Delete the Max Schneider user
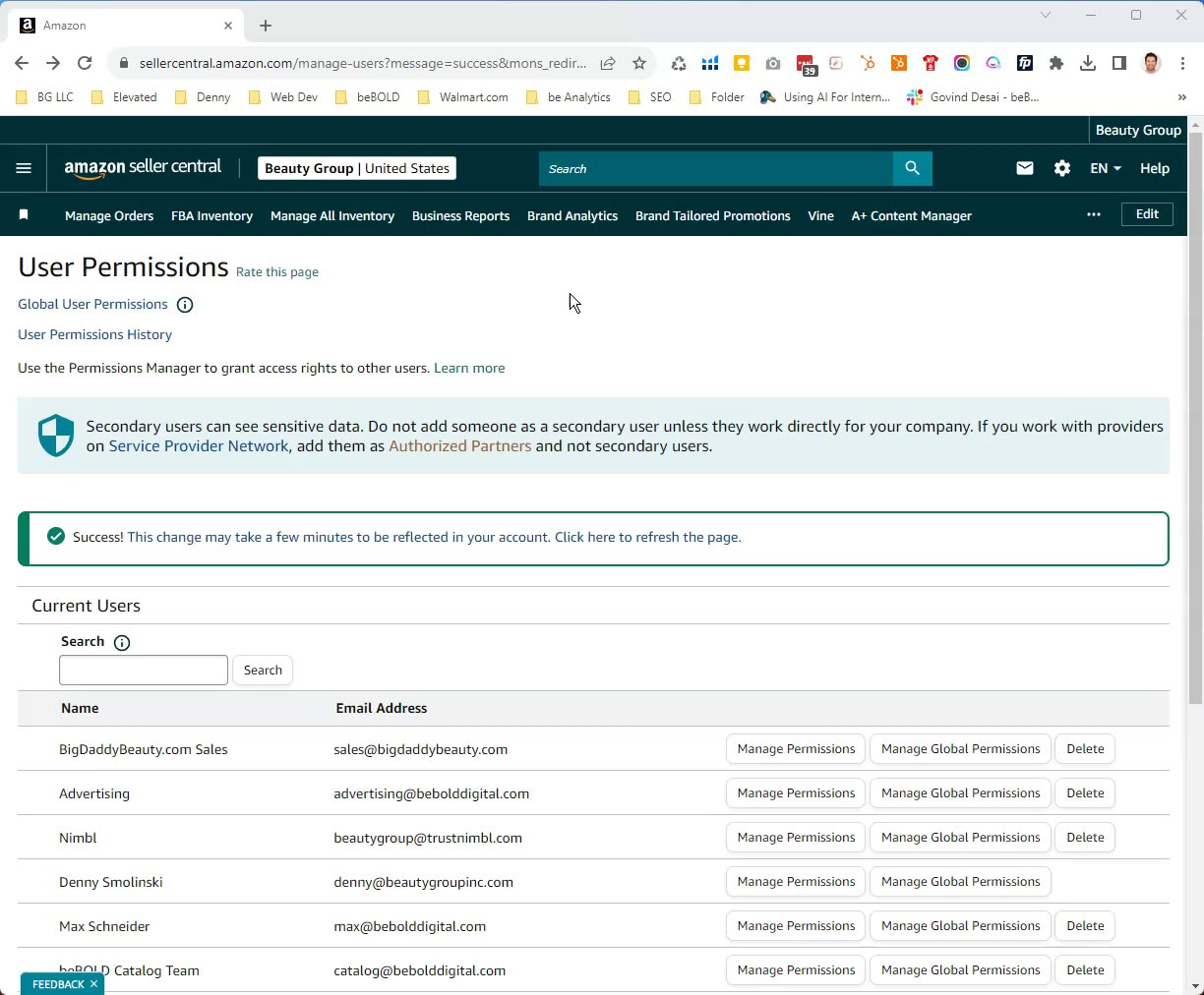Viewport: 1204px width, 995px height. pyautogui.click(x=1085, y=926)
